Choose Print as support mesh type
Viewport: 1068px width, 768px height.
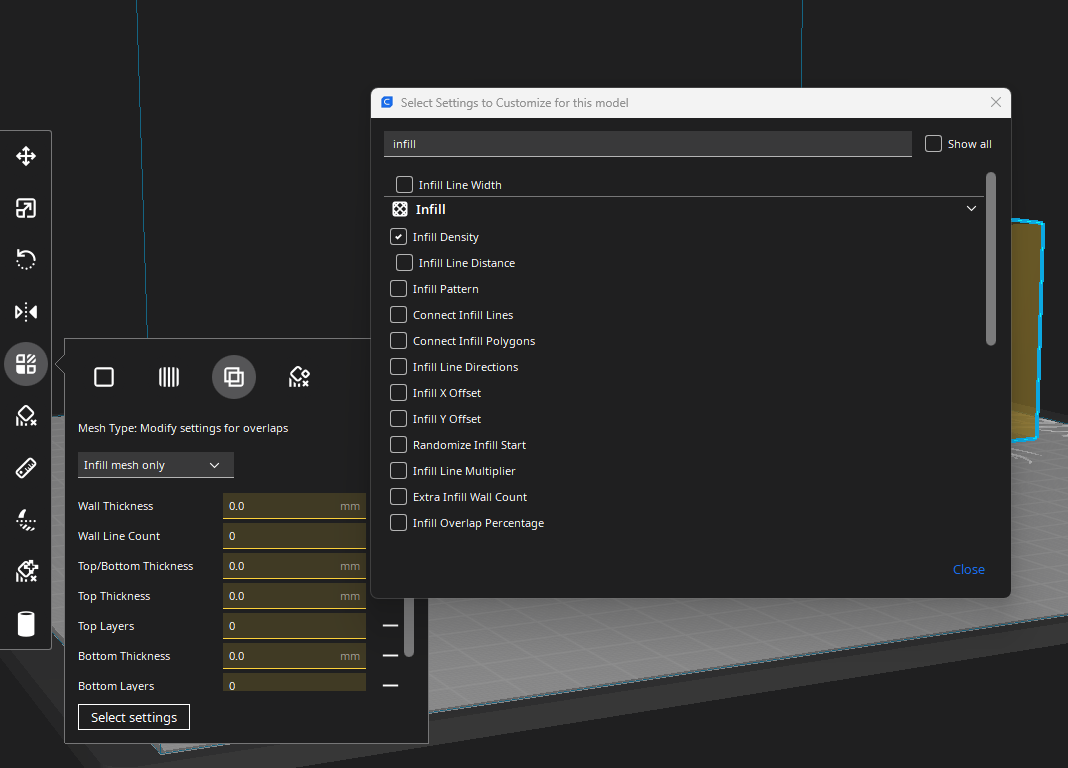(x=169, y=377)
